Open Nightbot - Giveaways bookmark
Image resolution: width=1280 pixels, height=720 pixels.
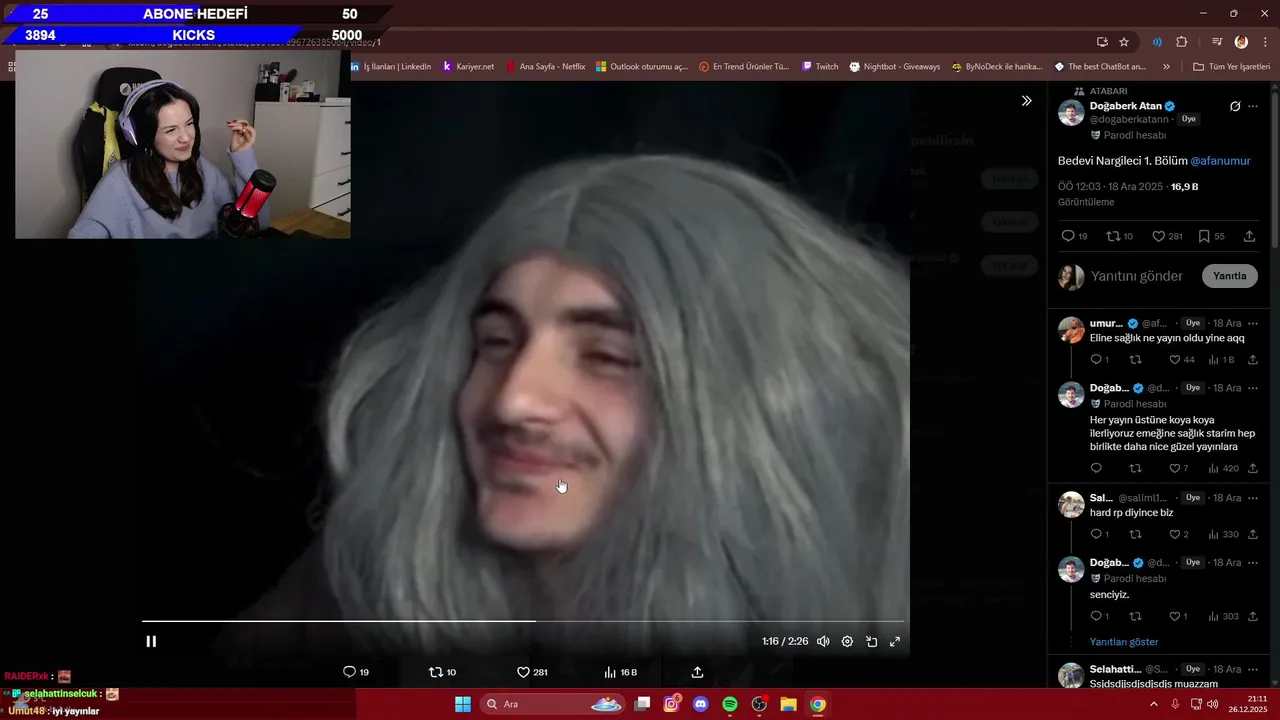tap(895, 66)
